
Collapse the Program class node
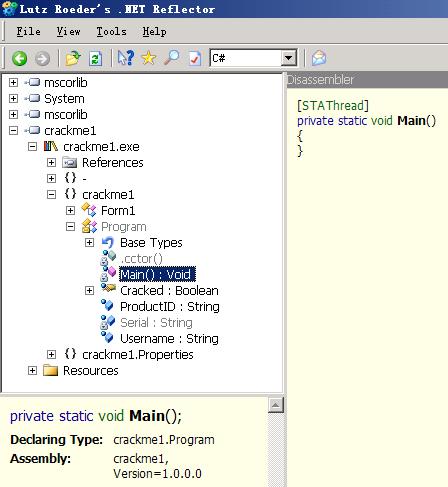[x=70, y=227]
